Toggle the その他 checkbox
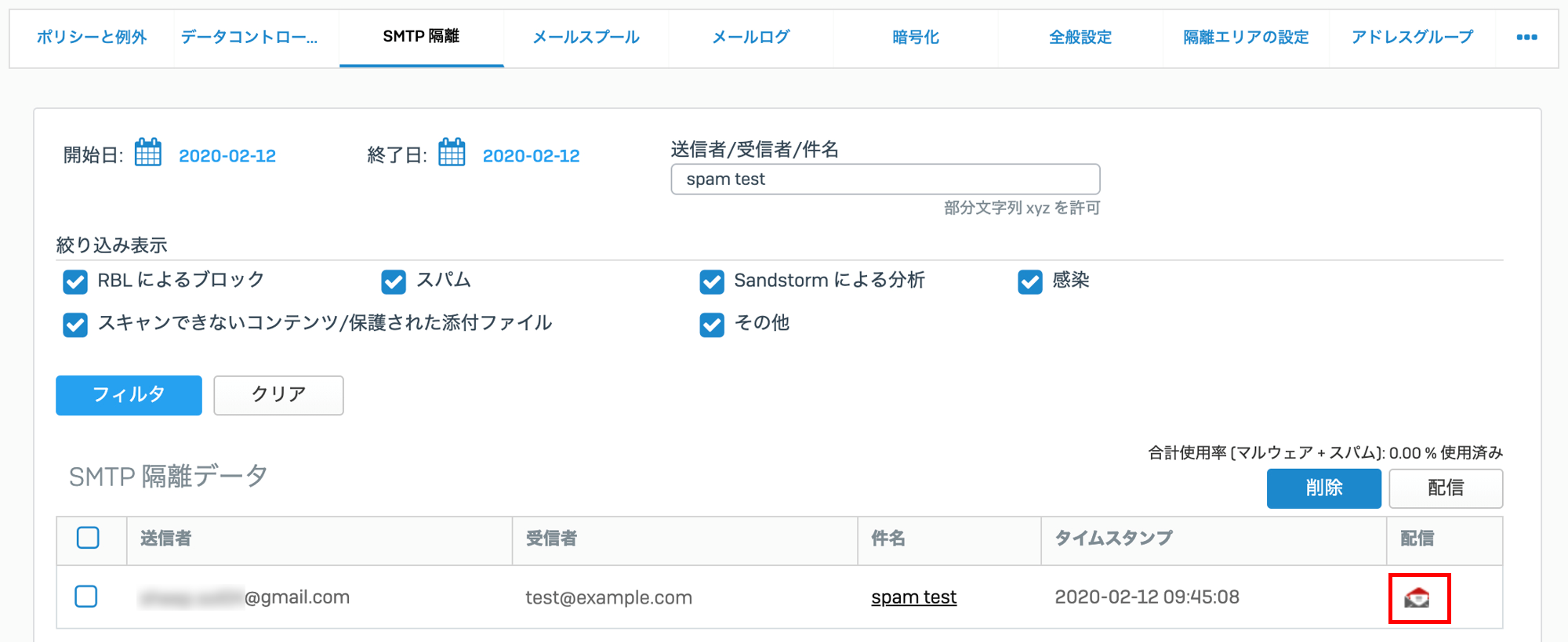Image resolution: width=1568 pixels, height=642 pixels. [x=712, y=324]
